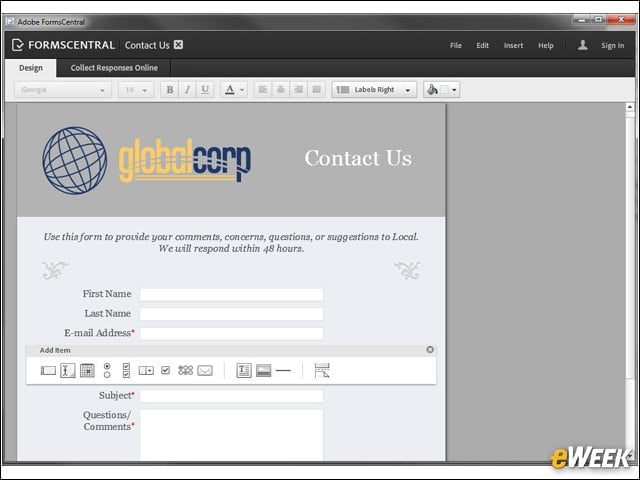Add a single checkbox item
Screen dimensions: 640x480
click(165, 370)
